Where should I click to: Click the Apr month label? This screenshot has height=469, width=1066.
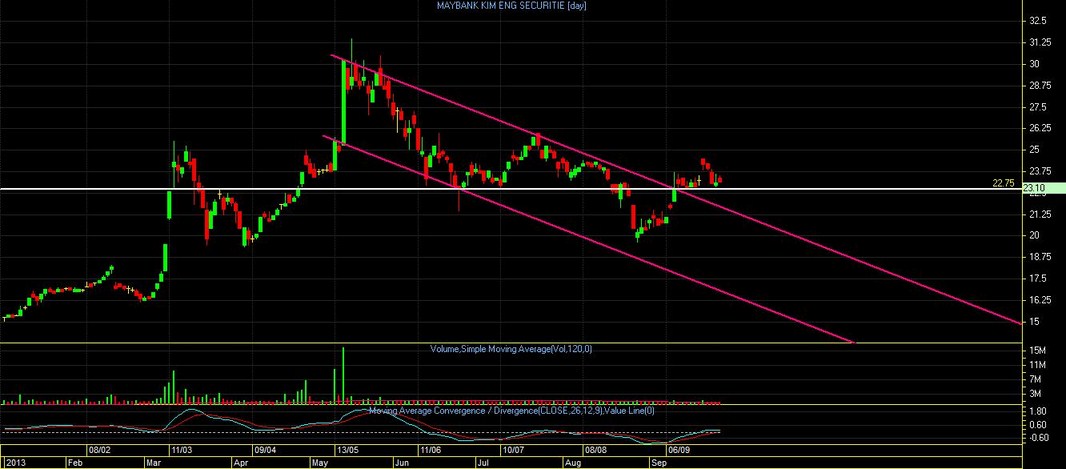[241, 462]
